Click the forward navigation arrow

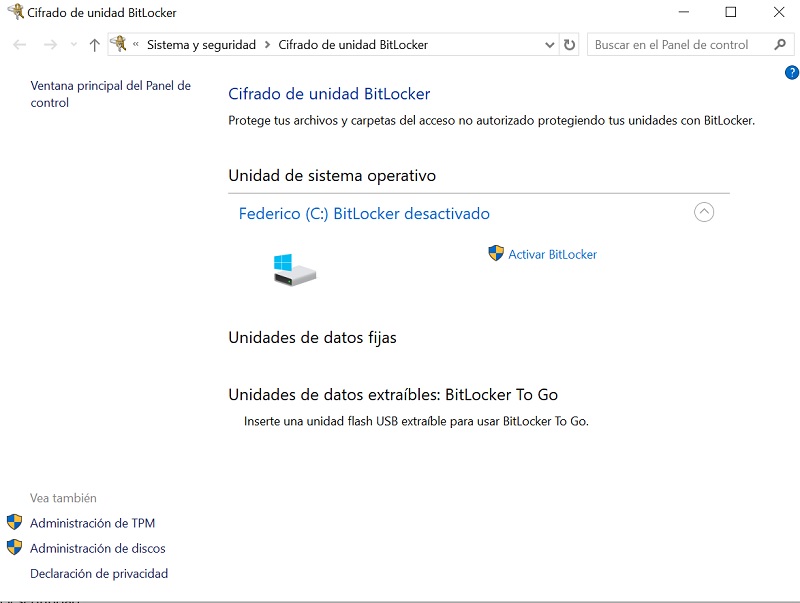click(50, 45)
